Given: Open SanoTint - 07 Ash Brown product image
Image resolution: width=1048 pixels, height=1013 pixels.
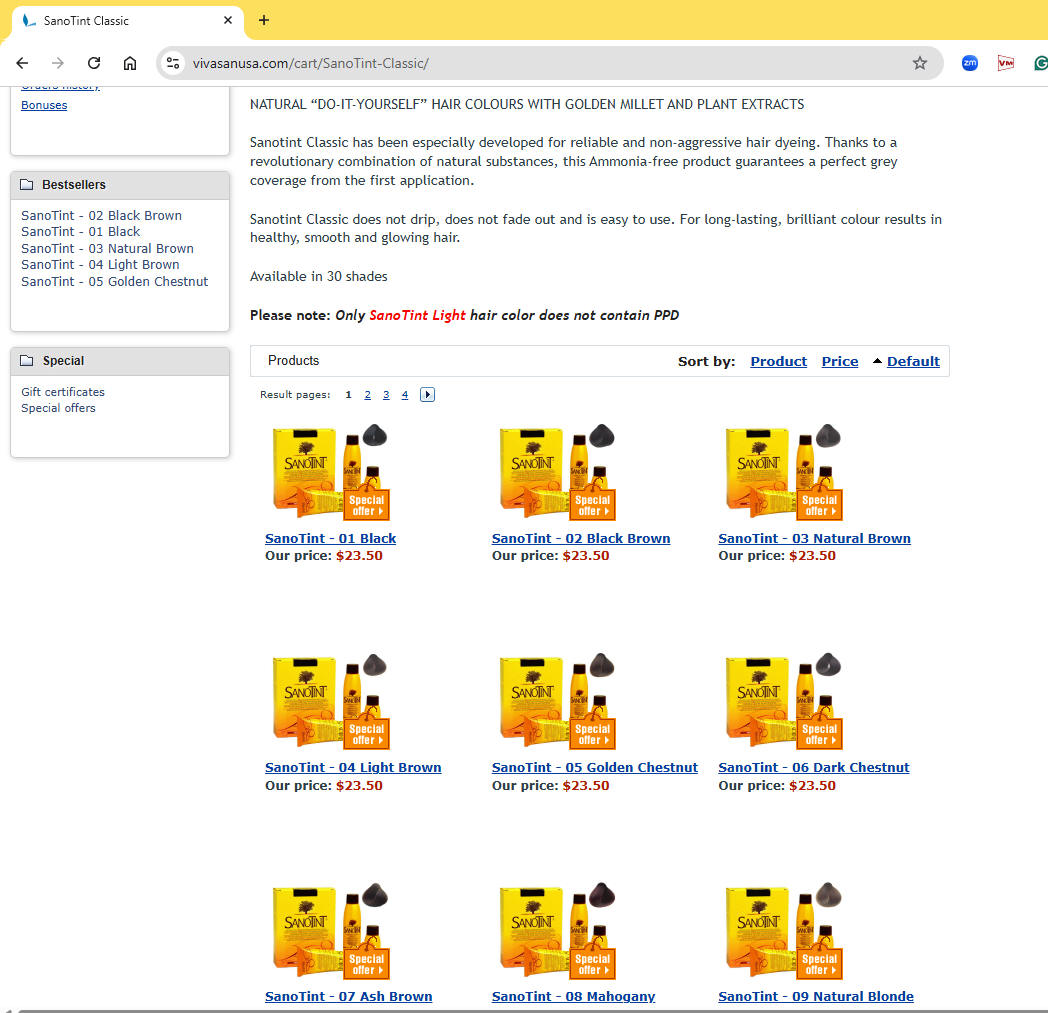Looking at the screenshot, I should coord(331,931).
